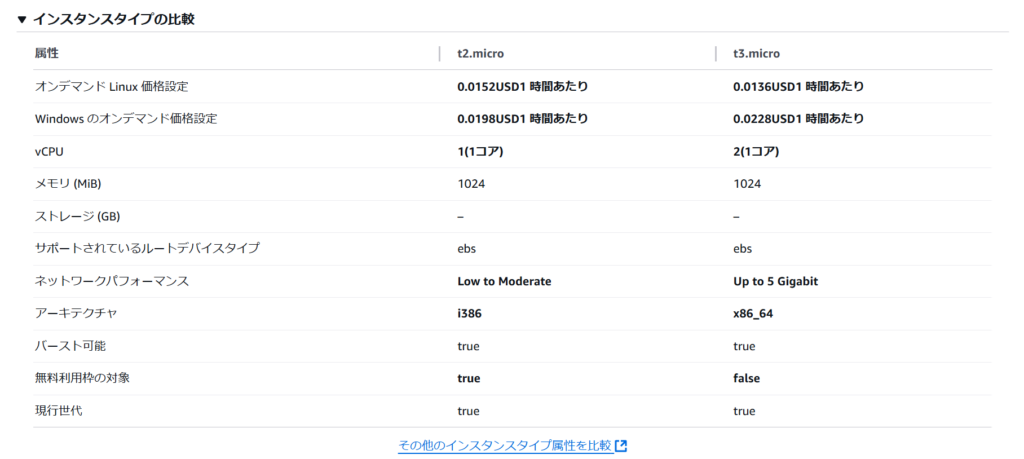Click the オンデマンド Linux 価格設定 row label
This screenshot has width=1024, height=459.
(x=112, y=86)
